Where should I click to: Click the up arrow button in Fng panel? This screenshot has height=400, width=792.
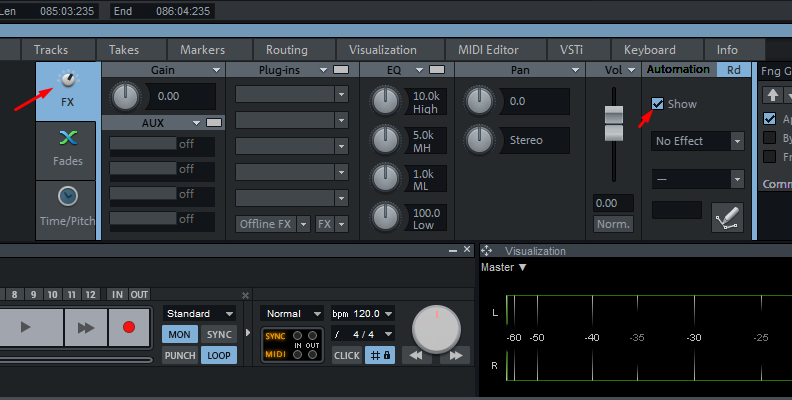point(772,94)
